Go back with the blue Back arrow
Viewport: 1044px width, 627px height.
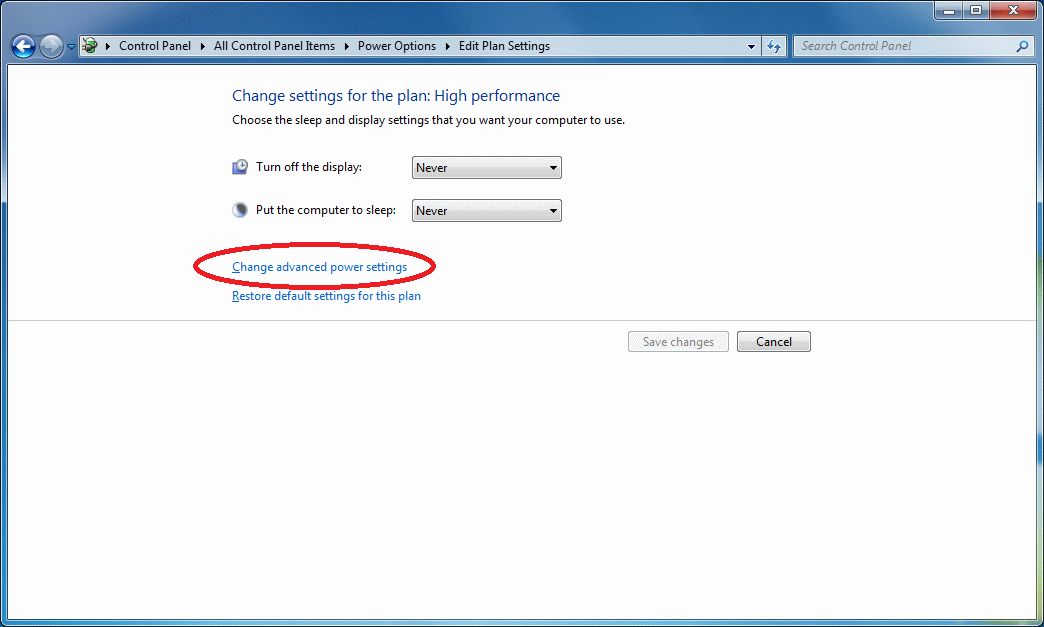tap(23, 47)
